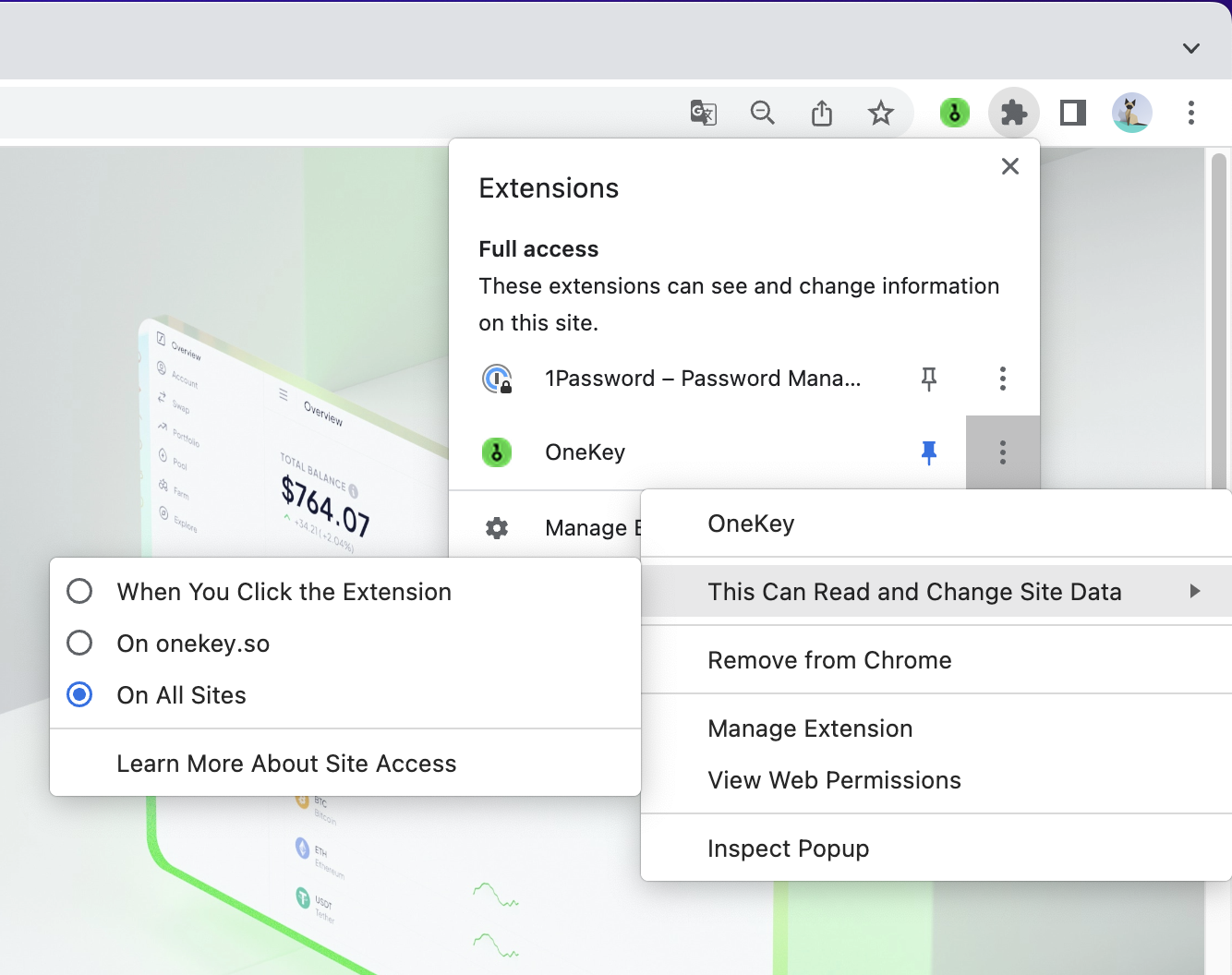
Task: Close the Extensions popup
Action: (1010, 166)
